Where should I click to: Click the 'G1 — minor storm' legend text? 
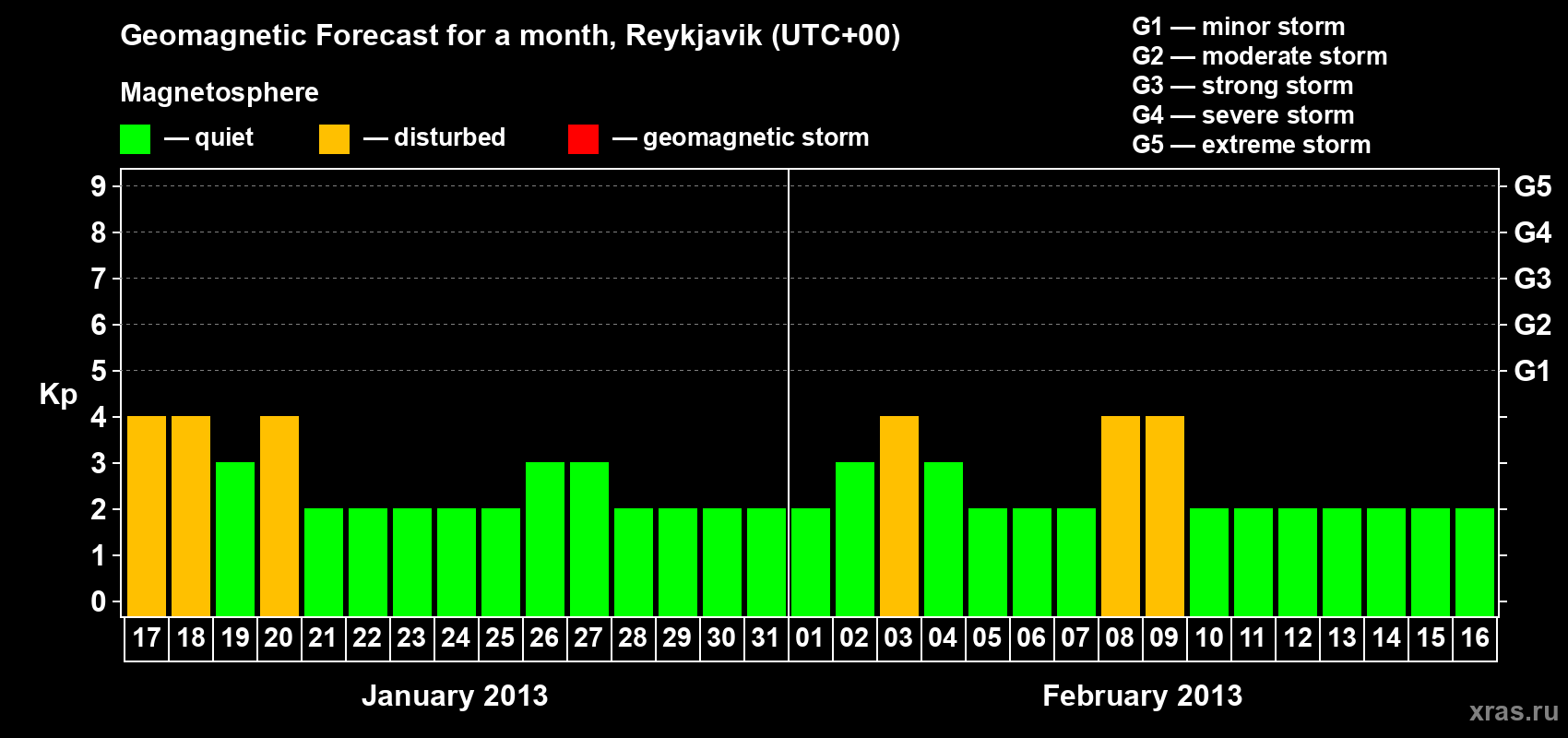tap(1239, 27)
